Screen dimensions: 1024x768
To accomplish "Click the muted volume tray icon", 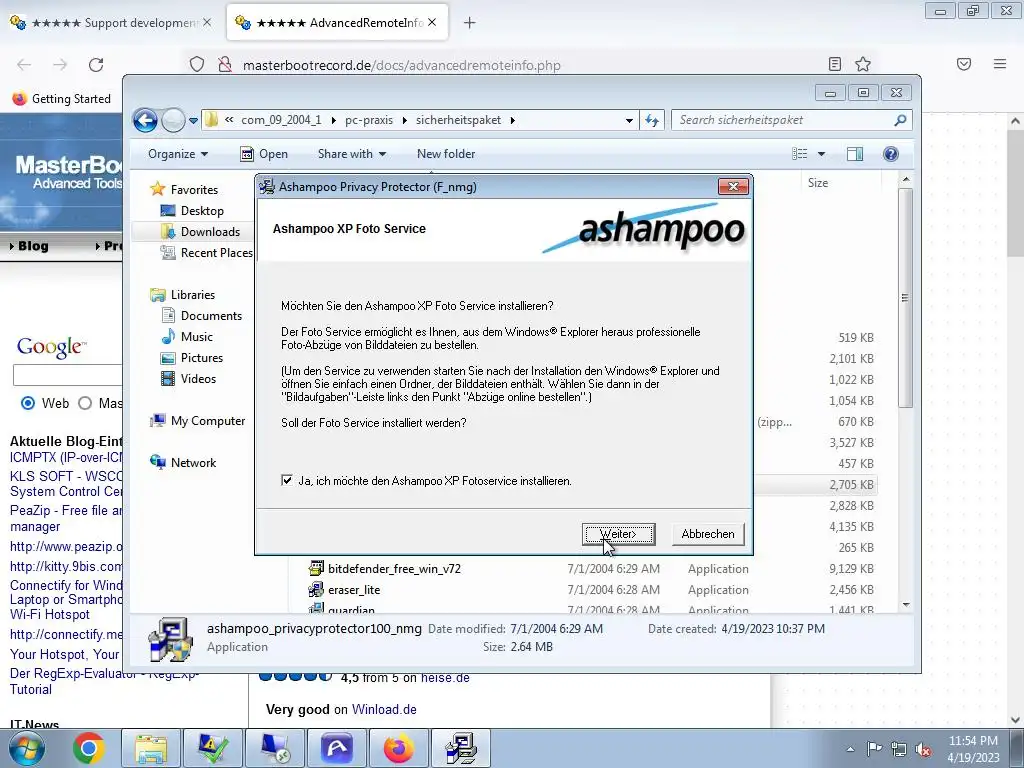I will (923, 749).
